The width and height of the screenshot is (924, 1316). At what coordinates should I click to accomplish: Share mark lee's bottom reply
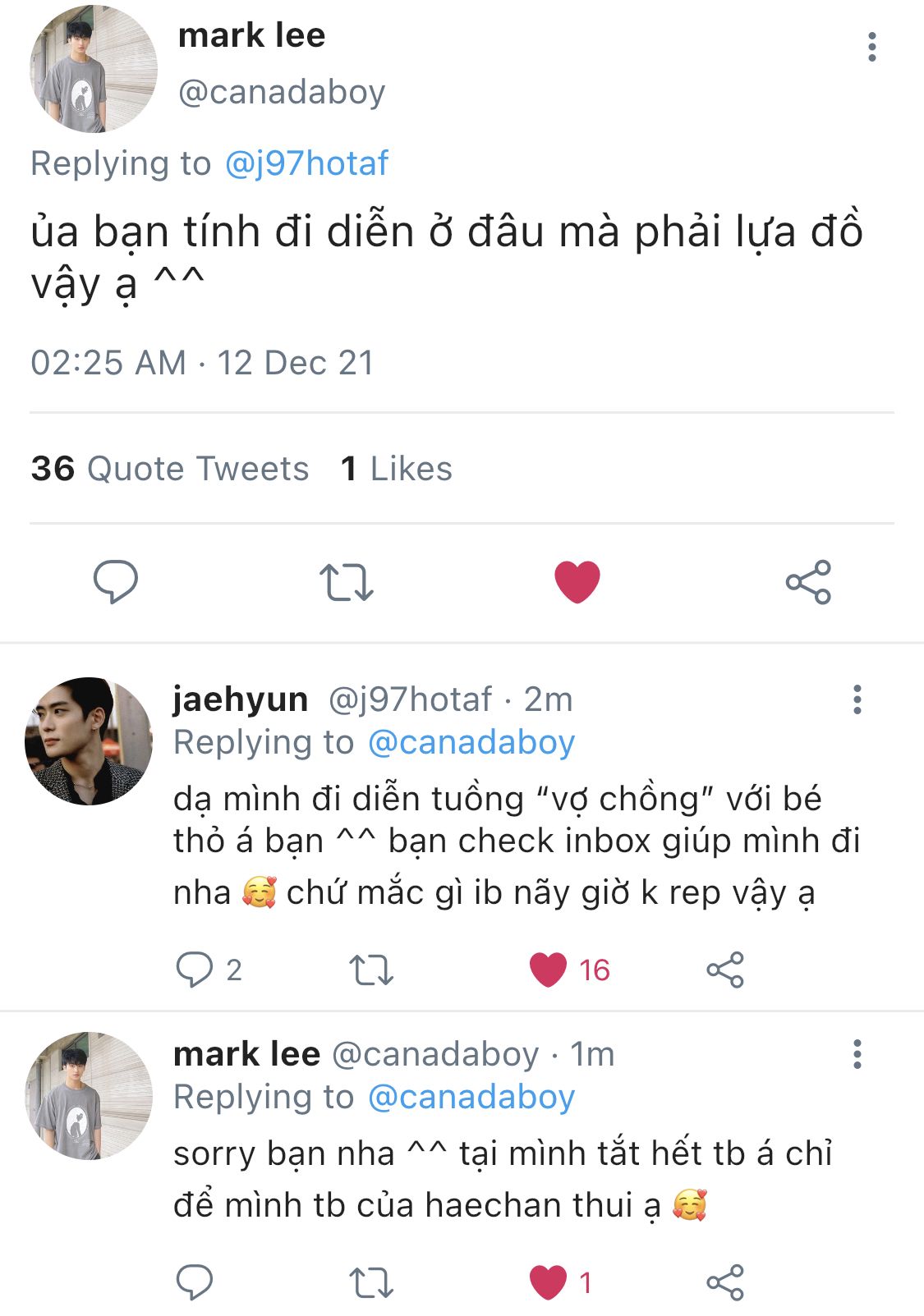[x=725, y=1282]
